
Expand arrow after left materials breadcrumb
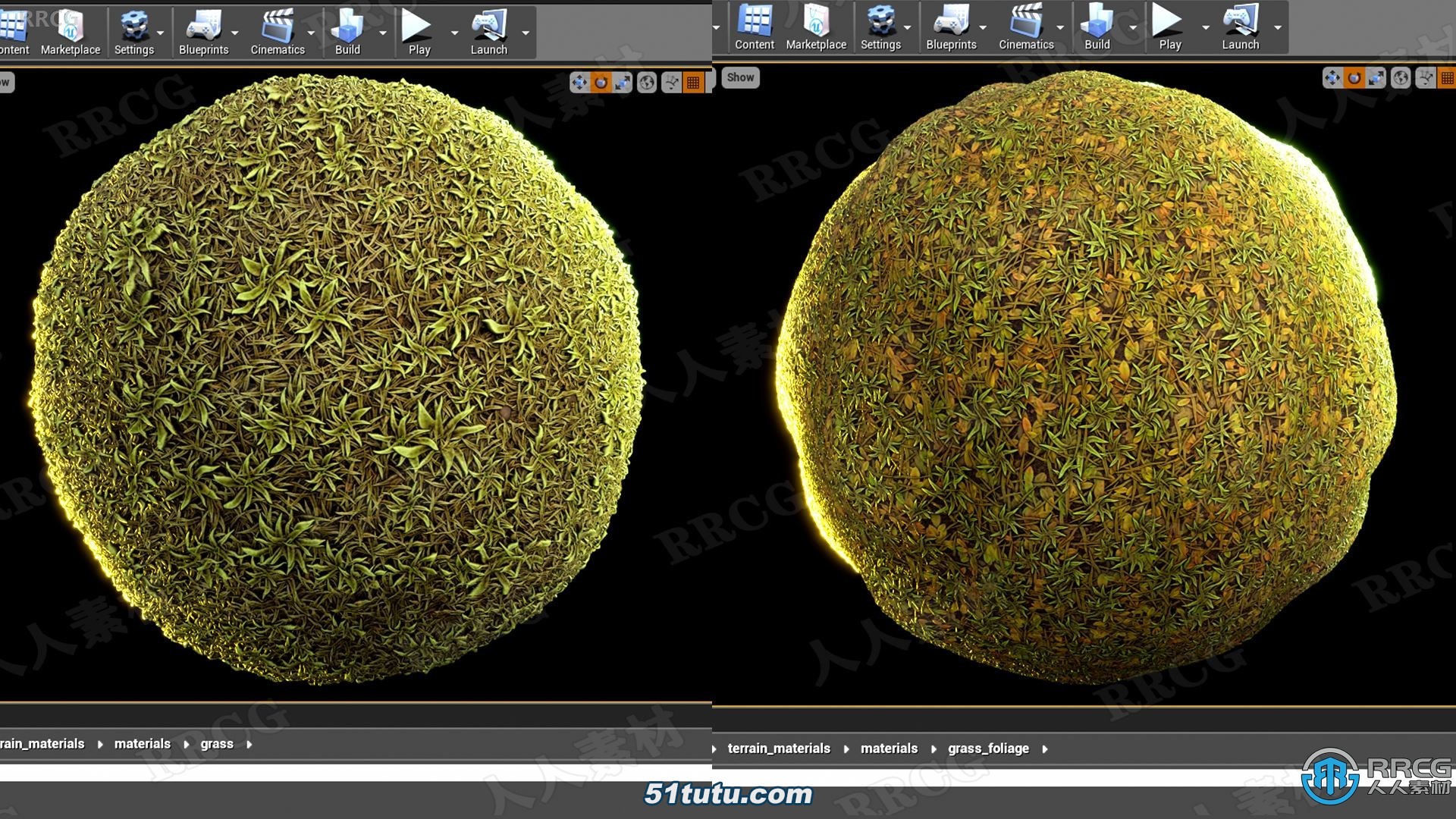[x=187, y=745]
